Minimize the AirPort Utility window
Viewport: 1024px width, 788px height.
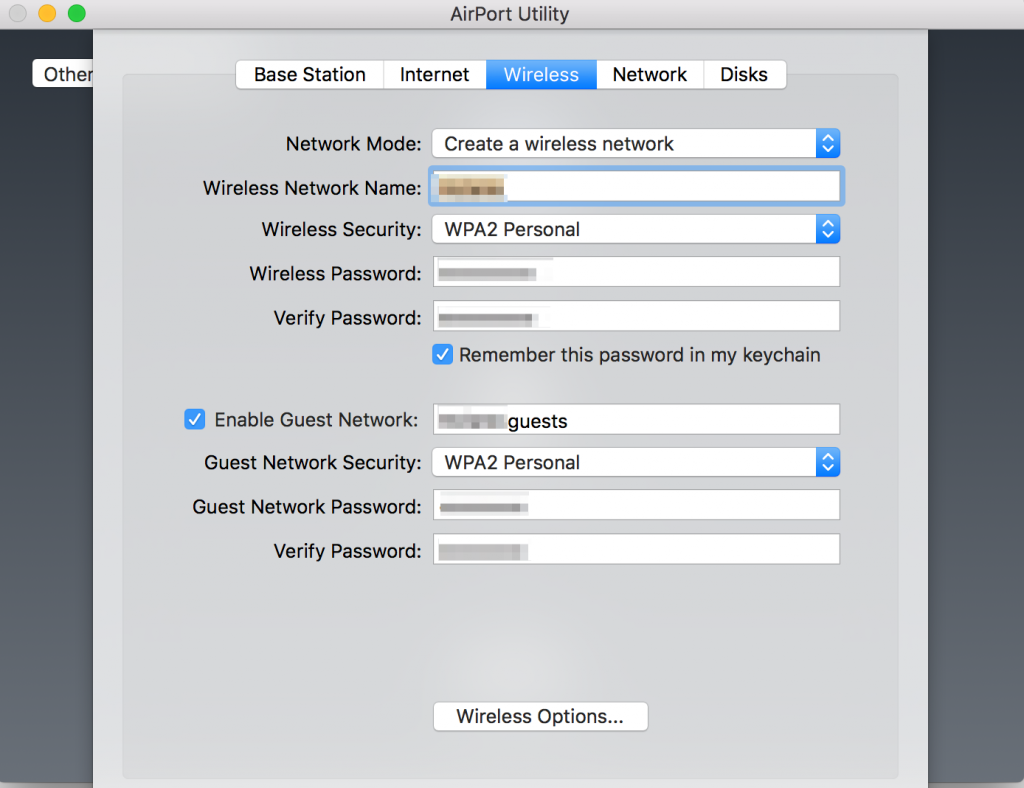(47, 13)
